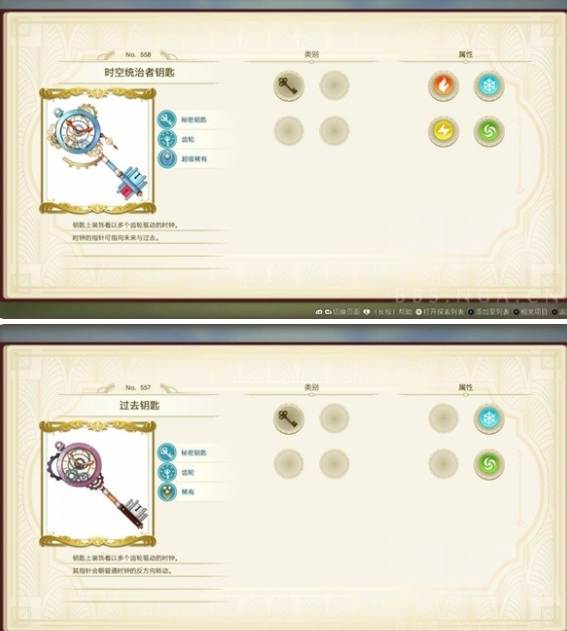Click the 切换页面 page switch hint
This screenshot has height=631, width=567.
337,312
